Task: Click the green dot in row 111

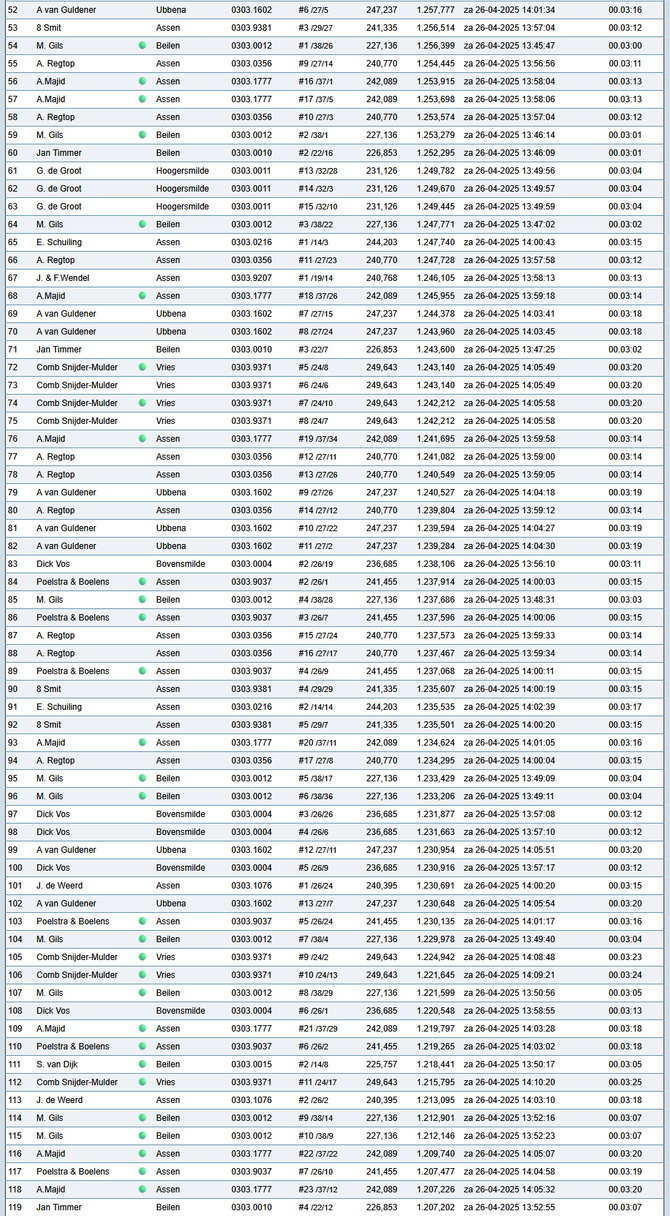Action: pyautogui.click(x=142, y=1064)
